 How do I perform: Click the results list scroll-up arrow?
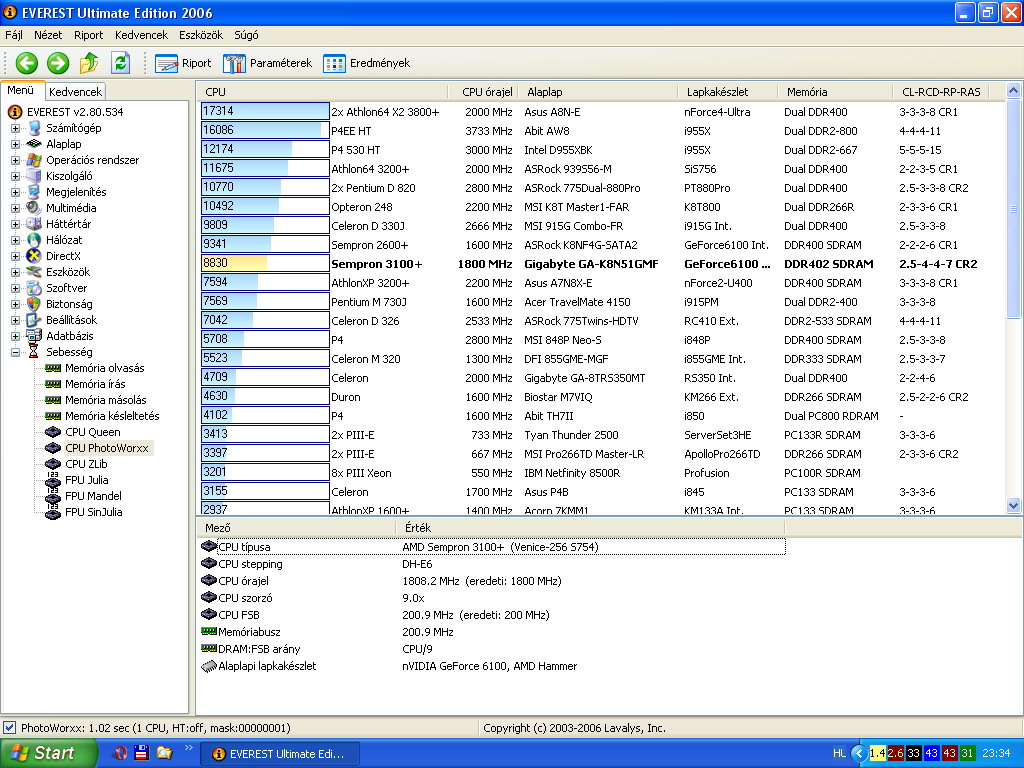1014,91
